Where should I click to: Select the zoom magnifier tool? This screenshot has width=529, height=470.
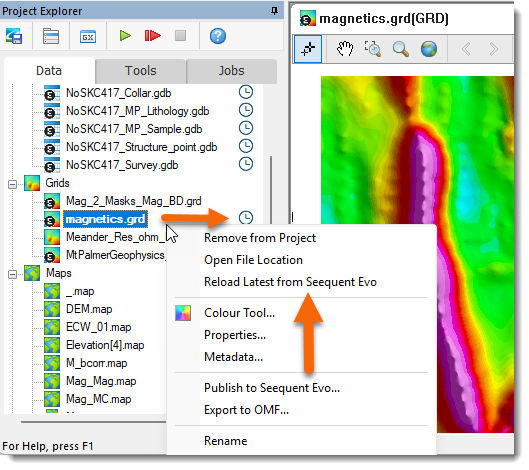click(401, 49)
